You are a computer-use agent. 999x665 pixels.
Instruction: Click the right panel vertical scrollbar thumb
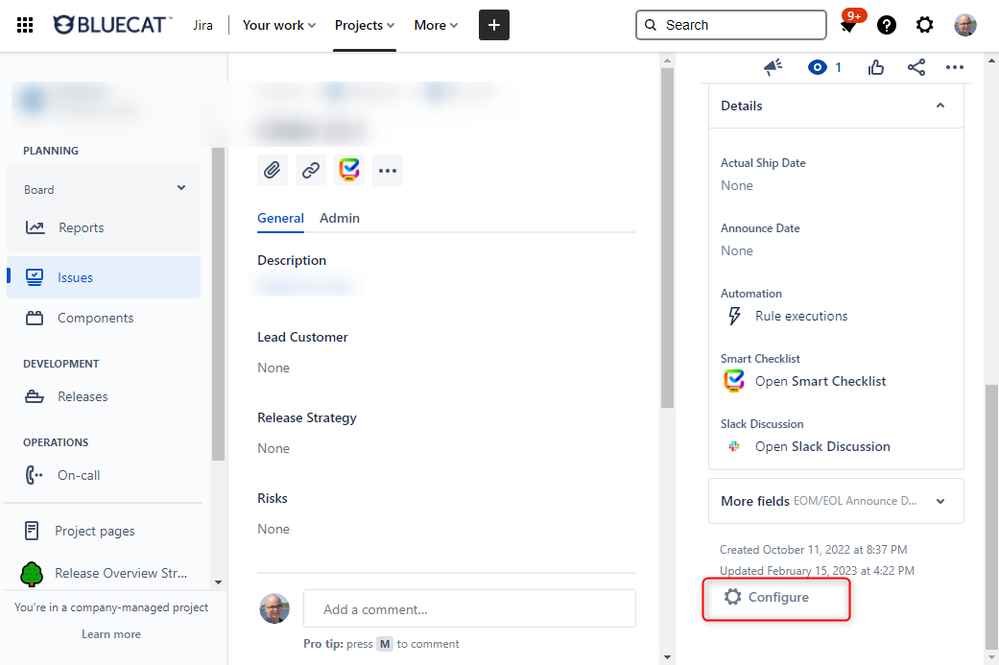pos(991,516)
